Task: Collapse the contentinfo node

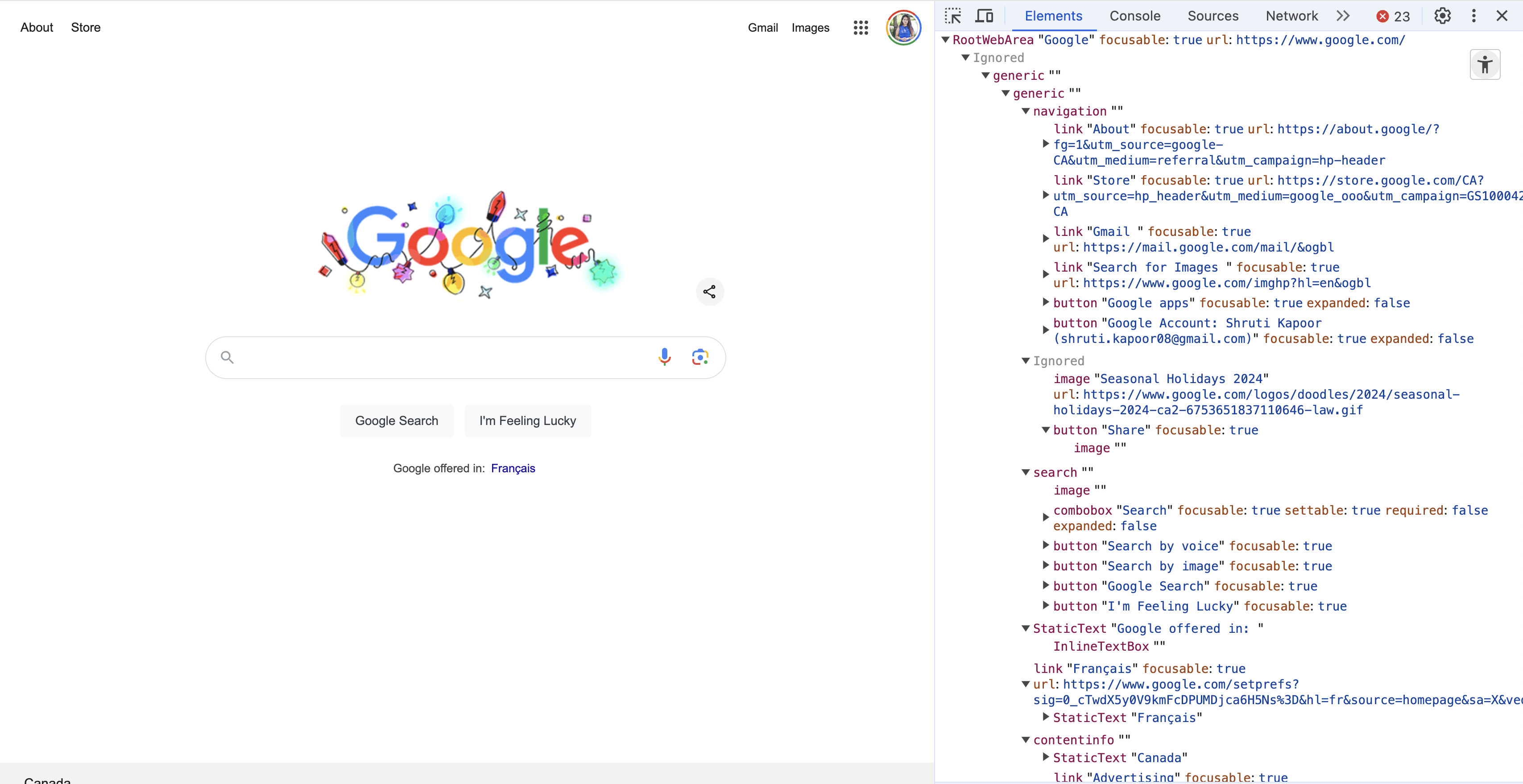Action: click(1026, 740)
